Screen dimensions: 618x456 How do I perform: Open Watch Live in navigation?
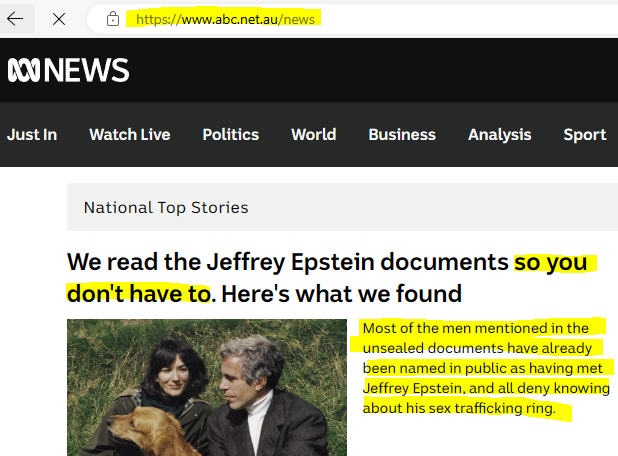(130, 135)
